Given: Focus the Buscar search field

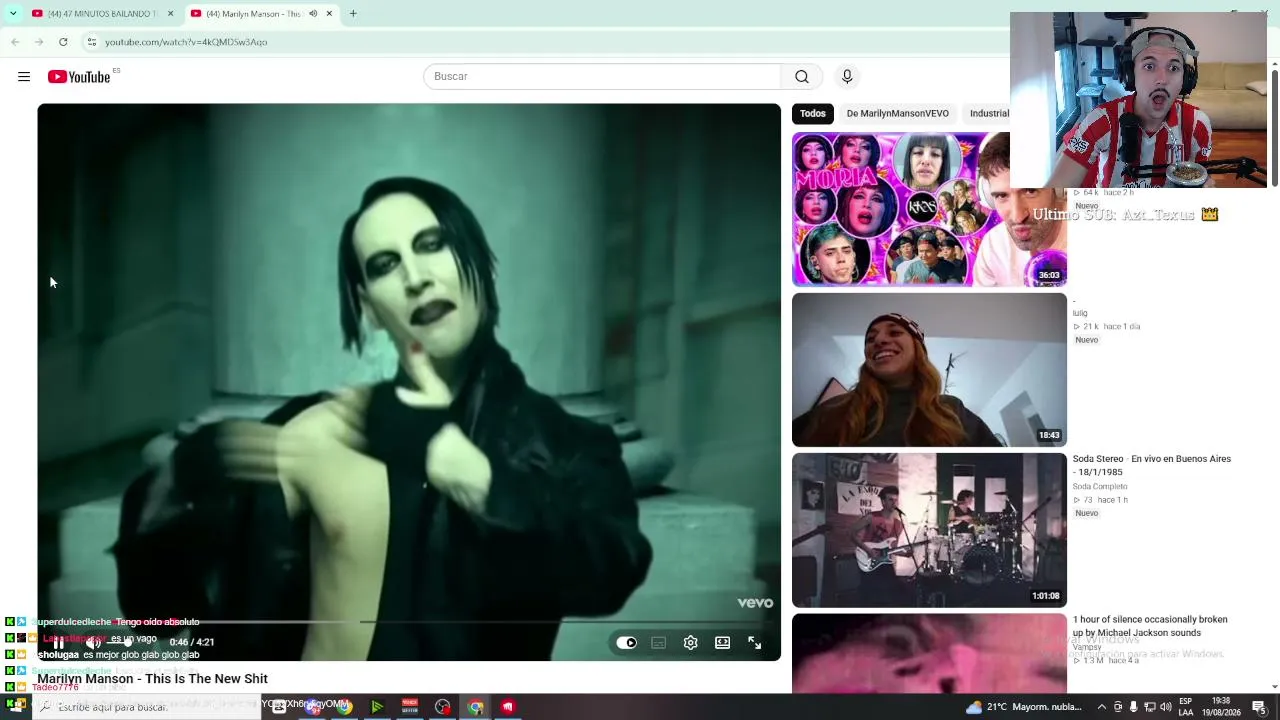Looking at the screenshot, I should coord(602,77).
